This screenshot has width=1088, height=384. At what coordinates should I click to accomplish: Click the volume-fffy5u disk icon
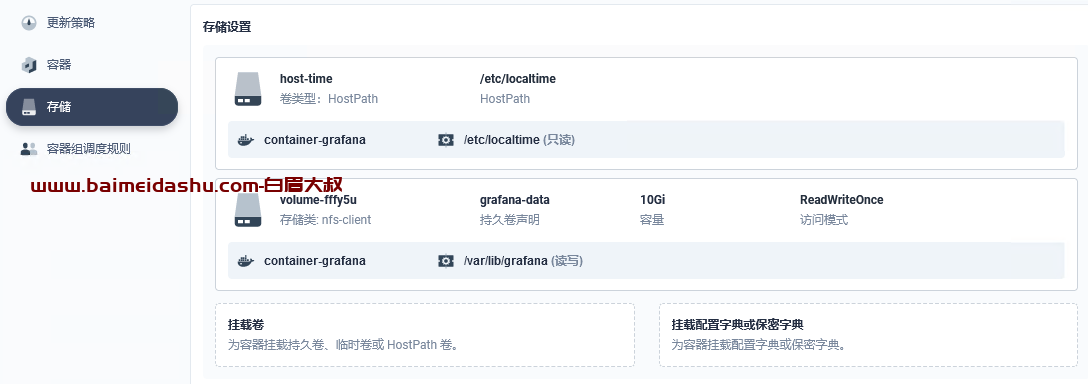coord(248,210)
